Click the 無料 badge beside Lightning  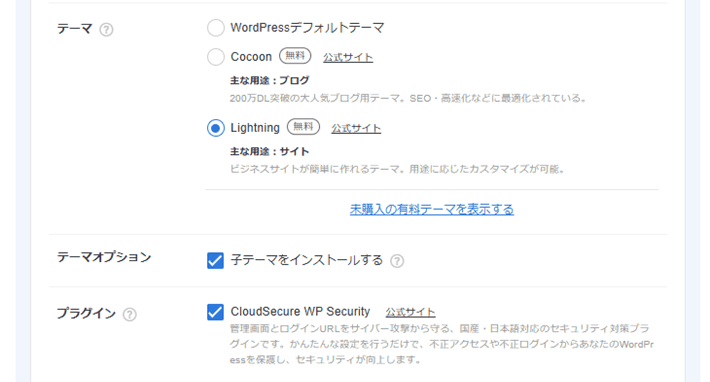click(303, 127)
